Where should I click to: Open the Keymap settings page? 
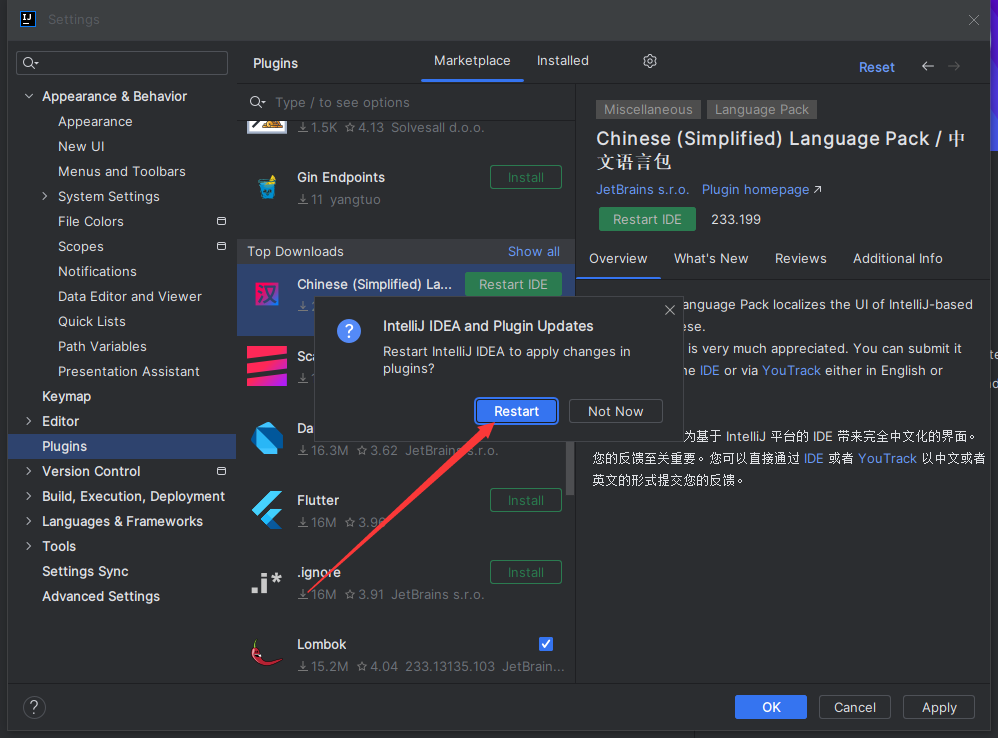coord(66,396)
